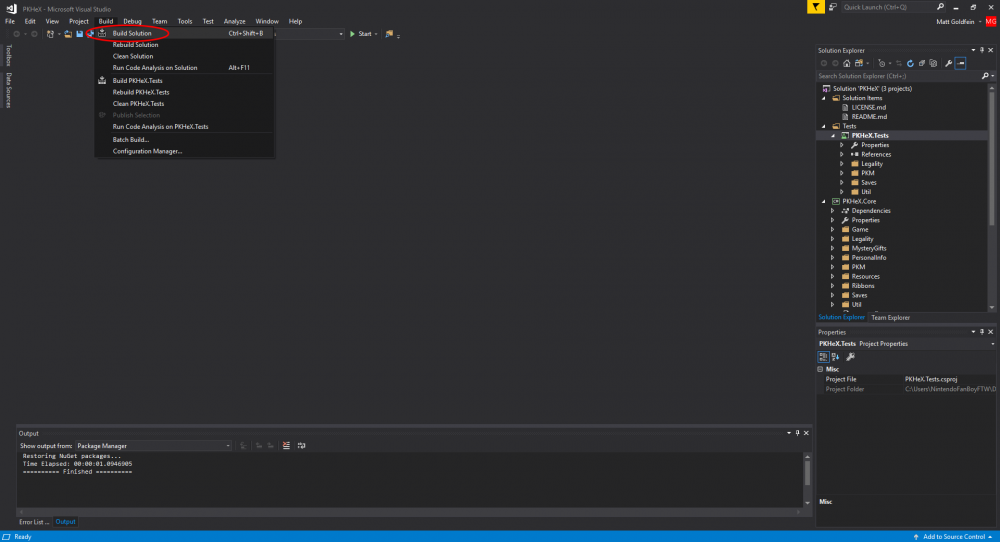Open Properties wrench icon in Solution Explorer toolbar
This screenshot has width=1000, height=542.
948,63
